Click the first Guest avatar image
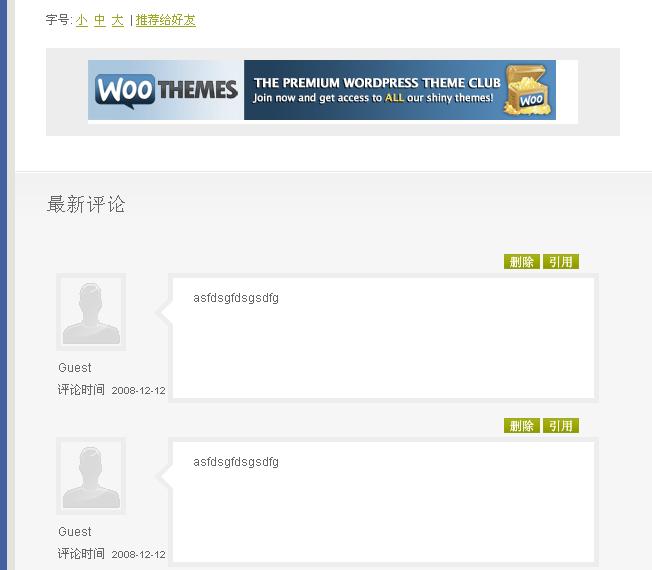Screen dimensions: 652x570 pos(91,312)
